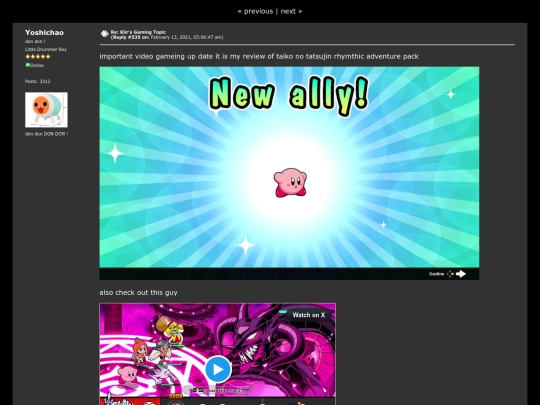Click the 'Watch on X' button
The height and width of the screenshot is (405, 540).
click(x=308, y=315)
